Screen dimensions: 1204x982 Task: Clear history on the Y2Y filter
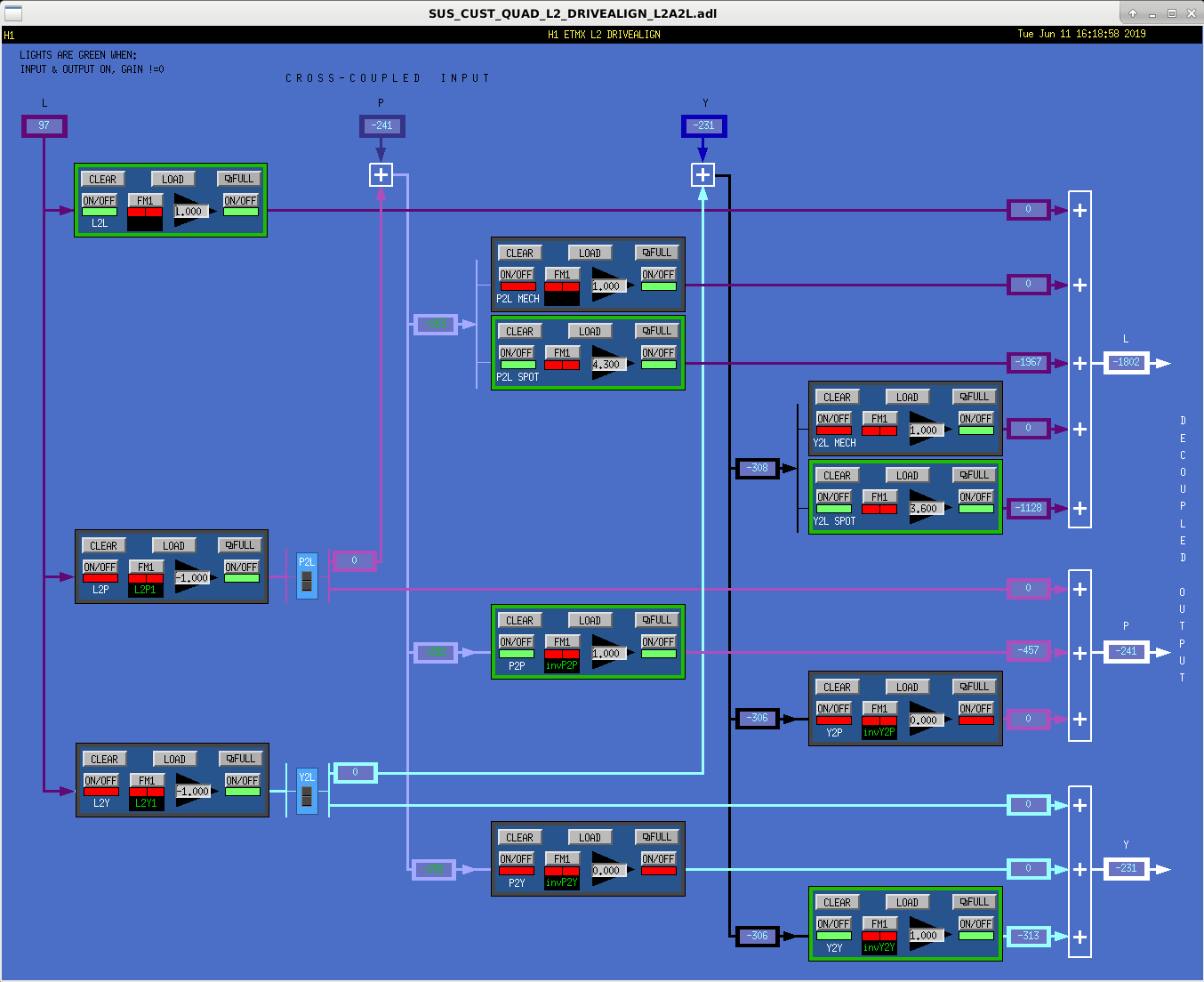837,902
